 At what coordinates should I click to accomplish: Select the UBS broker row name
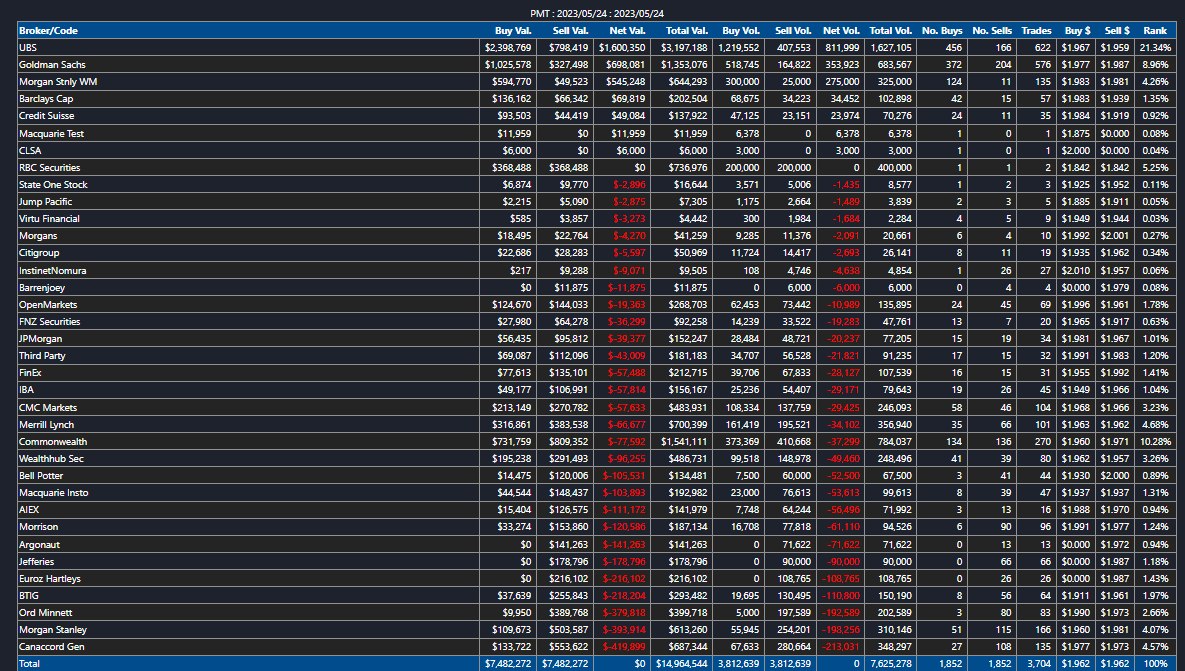point(28,48)
